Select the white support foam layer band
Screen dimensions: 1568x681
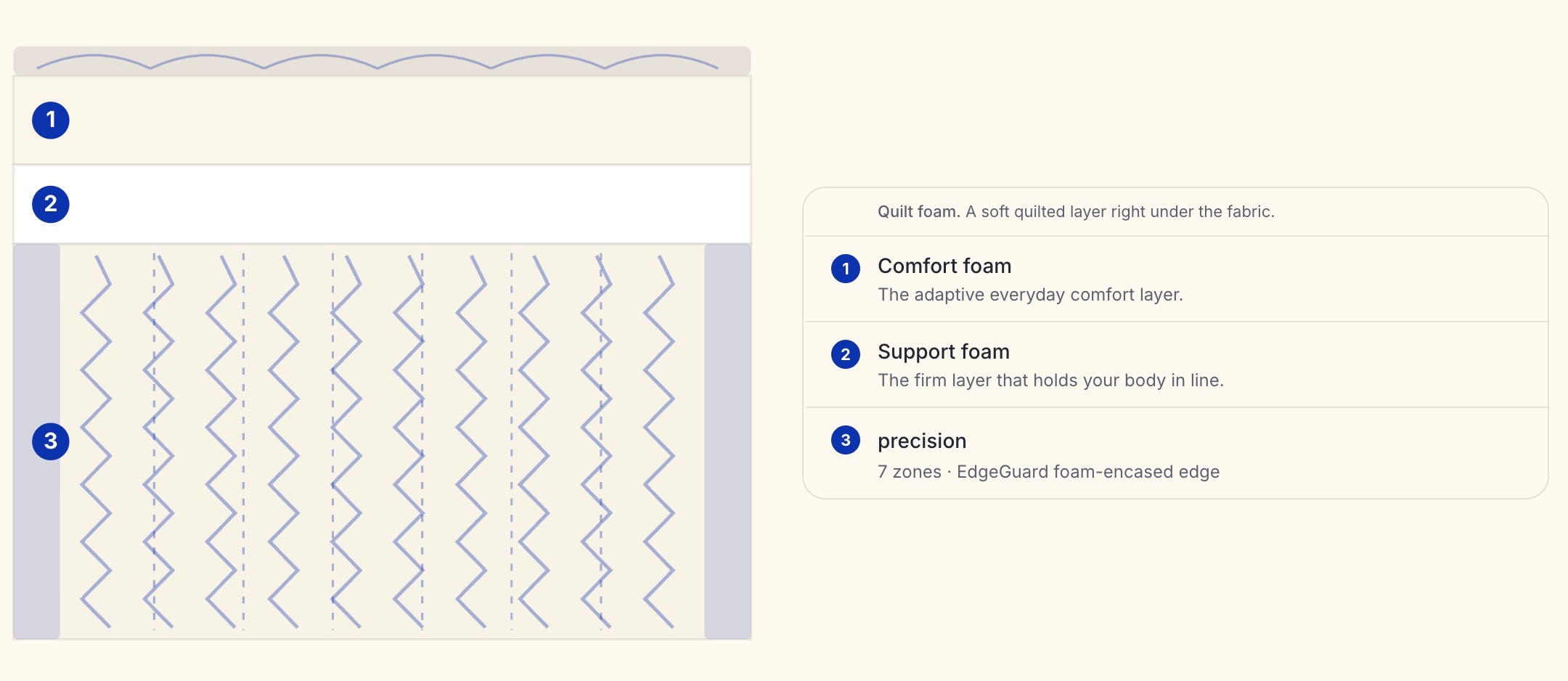[x=382, y=204]
